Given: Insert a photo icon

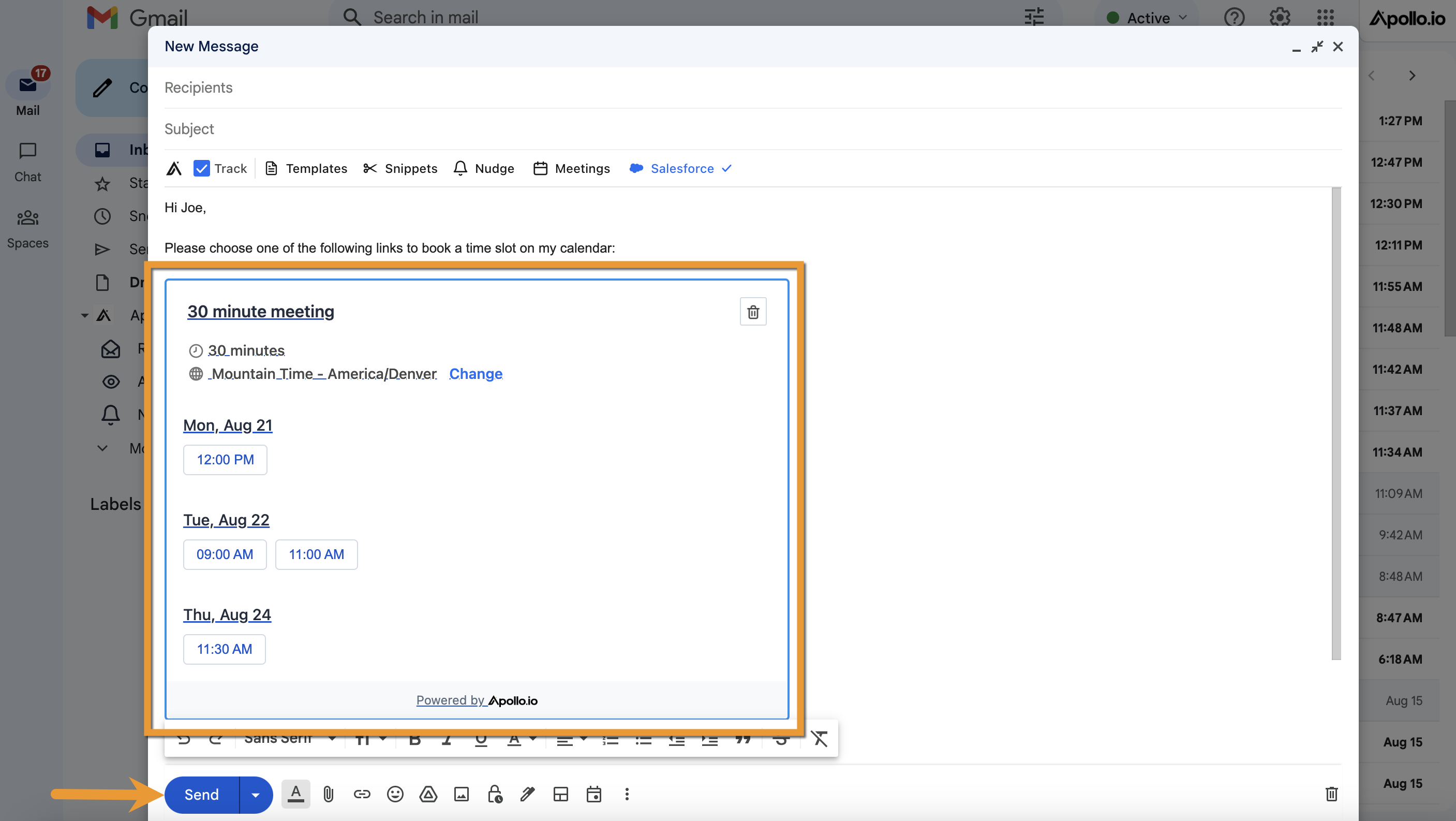Looking at the screenshot, I should tap(461, 795).
